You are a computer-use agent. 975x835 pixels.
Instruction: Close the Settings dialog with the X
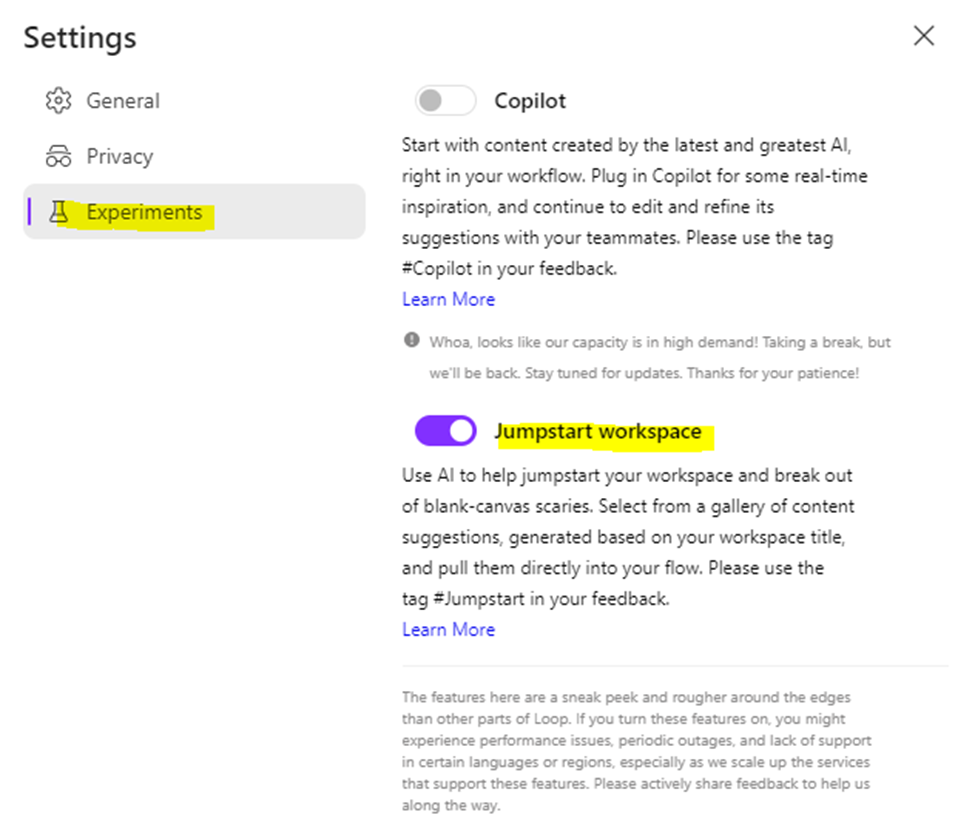click(x=924, y=36)
